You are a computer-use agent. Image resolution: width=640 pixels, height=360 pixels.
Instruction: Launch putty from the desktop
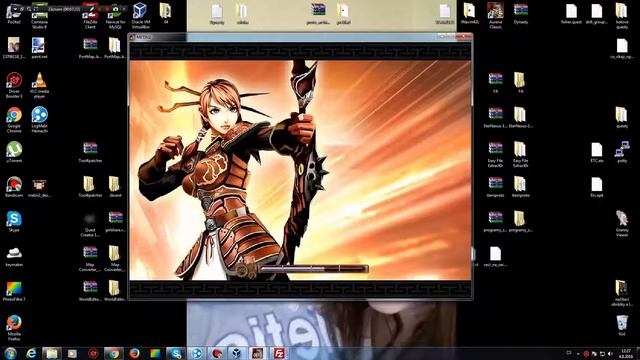pos(622,152)
